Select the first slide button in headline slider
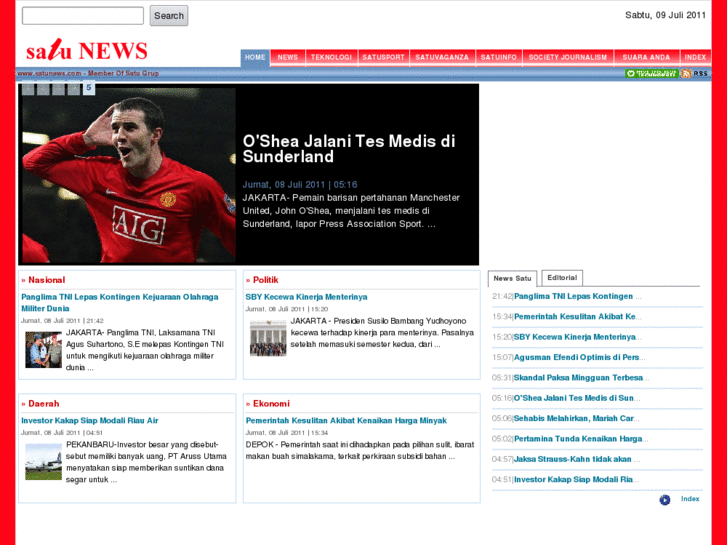Image resolution: width=727 pixels, height=545 pixels. click(x=28, y=89)
